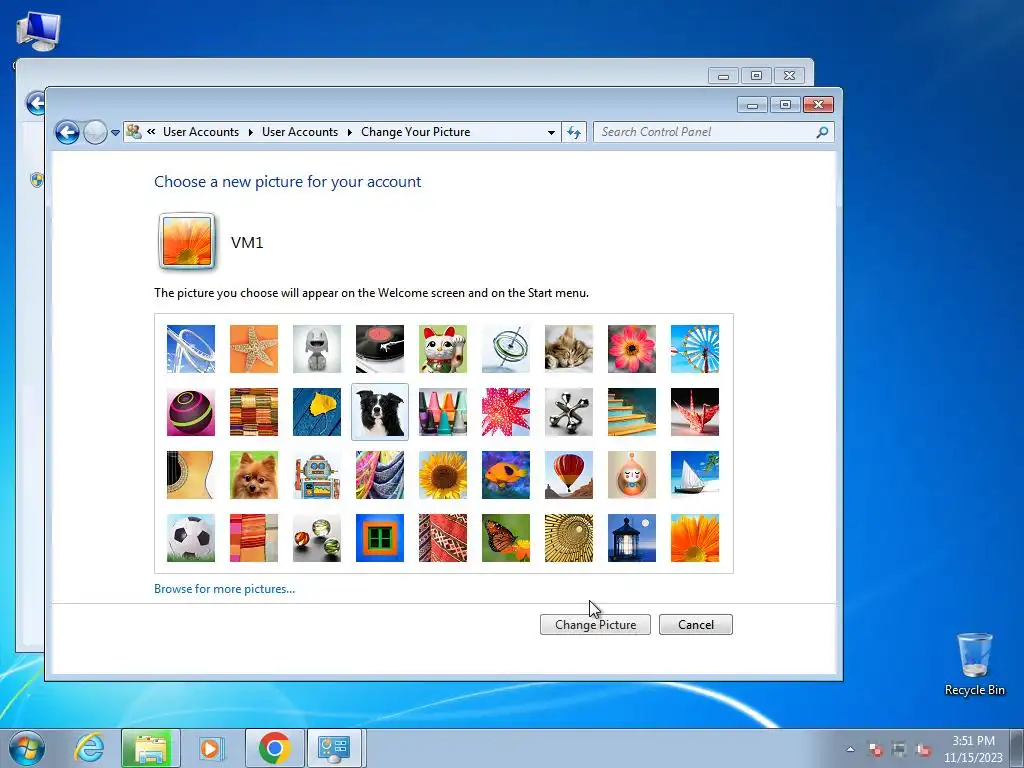Select the Computer desktop icon
This screenshot has width=1024, height=768.
point(38,31)
